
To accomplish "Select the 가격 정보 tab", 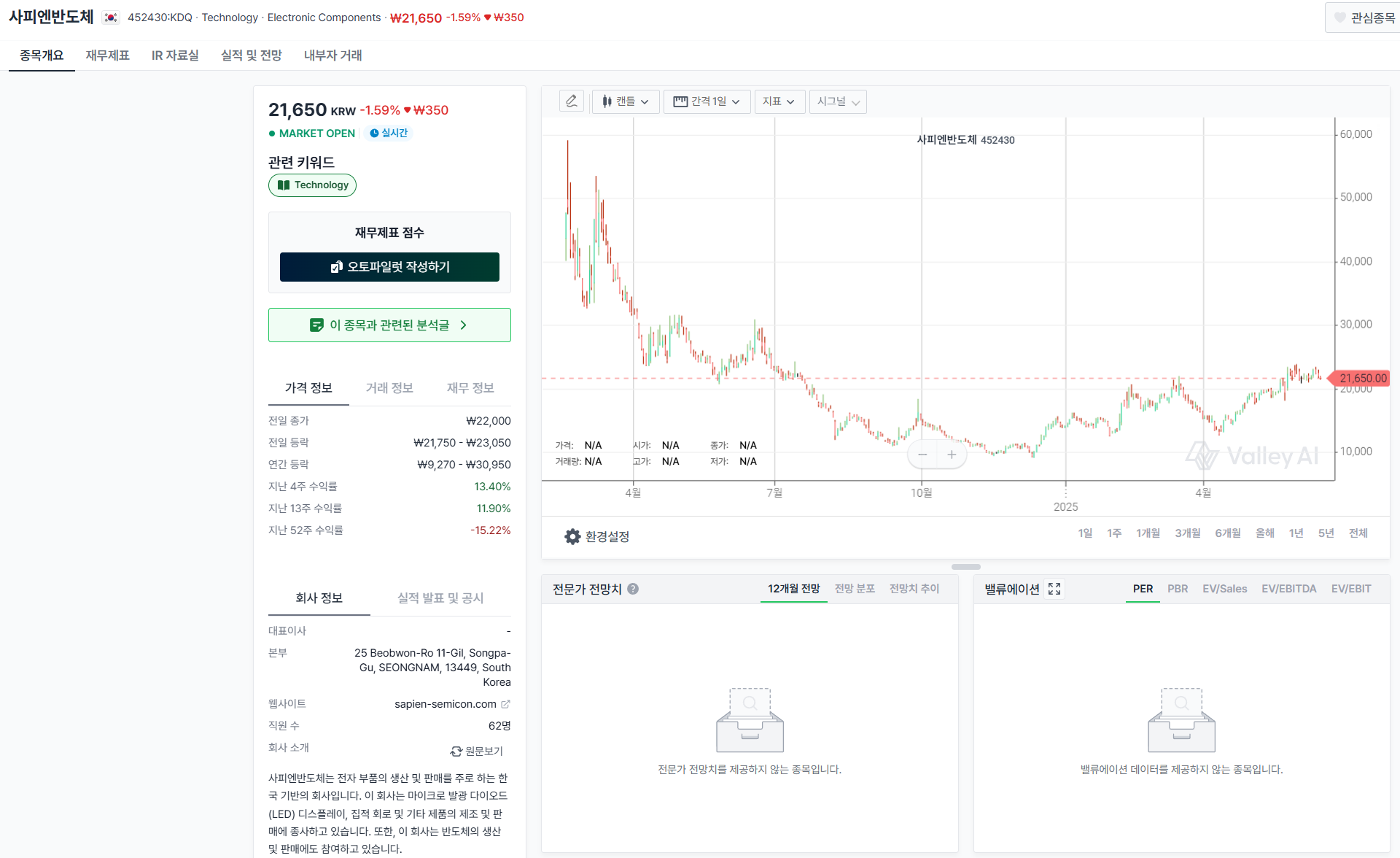I will coord(308,388).
